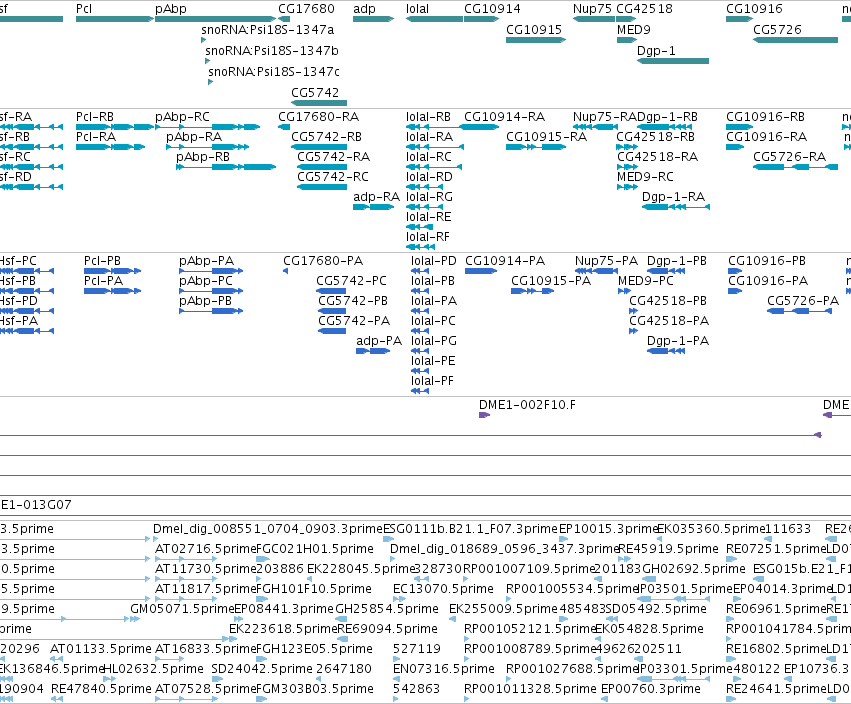Select the CG5742-RC transcript label
The height and width of the screenshot is (704, 851).
click(x=332, y=177)
